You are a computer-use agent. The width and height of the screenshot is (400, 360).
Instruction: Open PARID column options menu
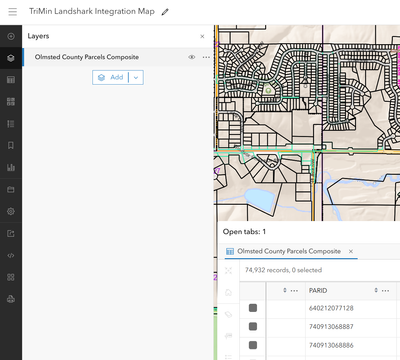tap(385, 291)
